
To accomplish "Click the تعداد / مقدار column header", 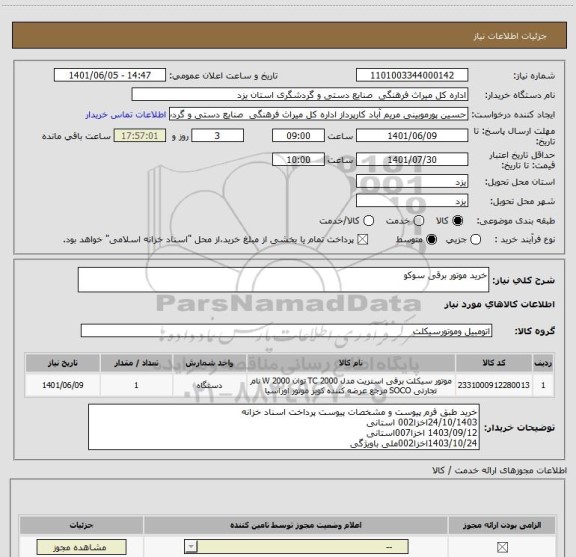I will tap(136, 363).
